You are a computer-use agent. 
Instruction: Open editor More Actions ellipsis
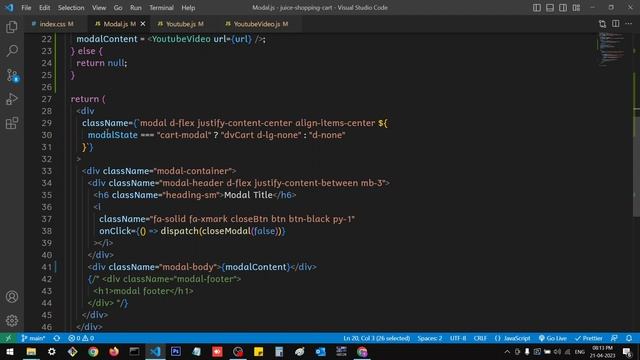629,24
